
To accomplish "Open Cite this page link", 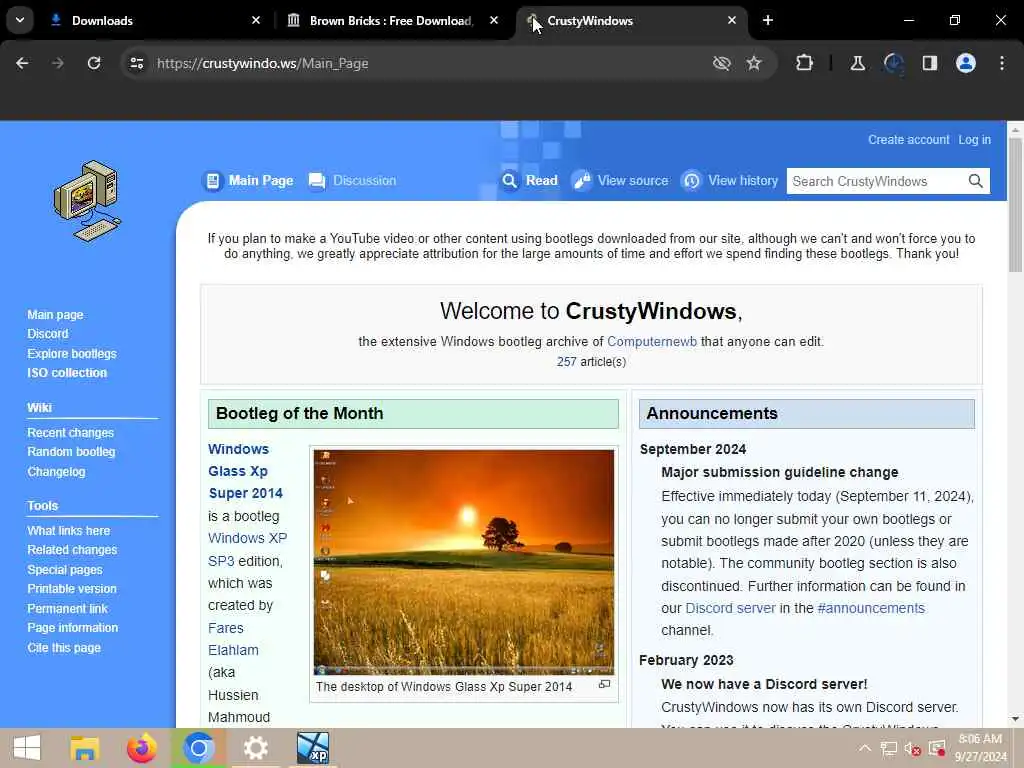I will click(x=64, y=648).
